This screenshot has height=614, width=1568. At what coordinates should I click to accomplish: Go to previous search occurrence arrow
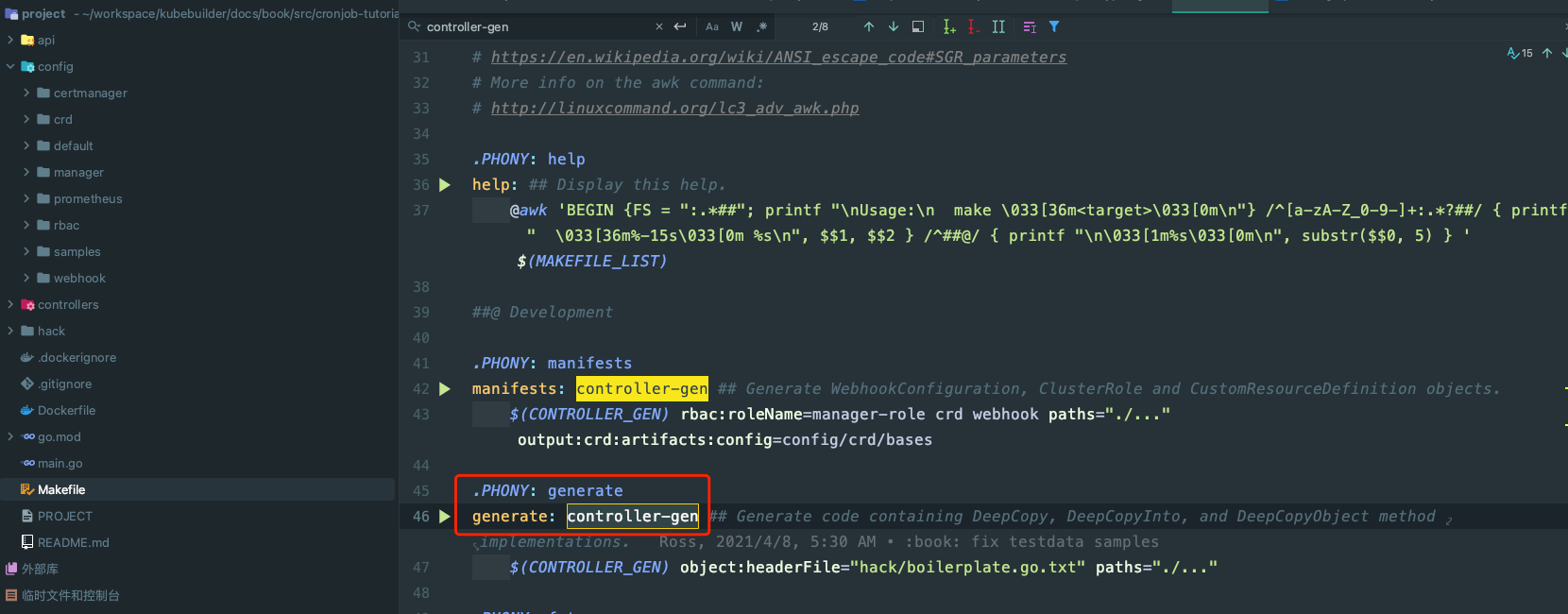869,26
